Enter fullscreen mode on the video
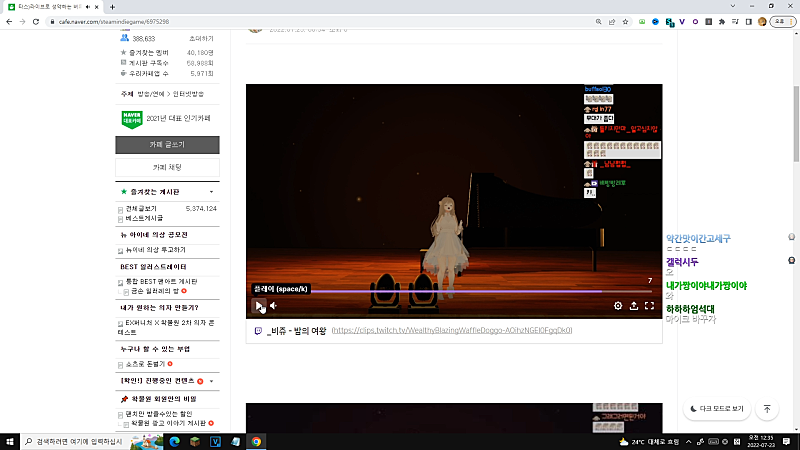The image size is (800, 450). coord(649,306)
